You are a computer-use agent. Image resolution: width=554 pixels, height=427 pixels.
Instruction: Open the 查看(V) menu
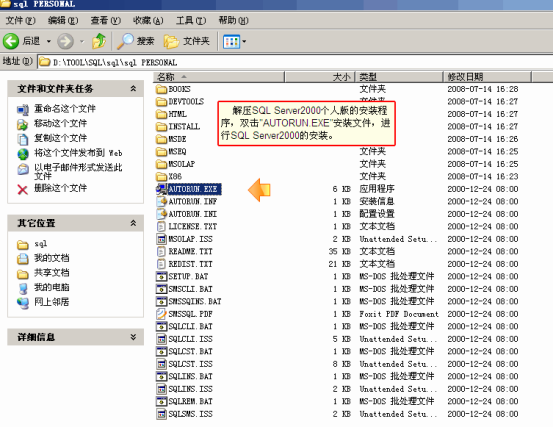click(x=106, y=20)
